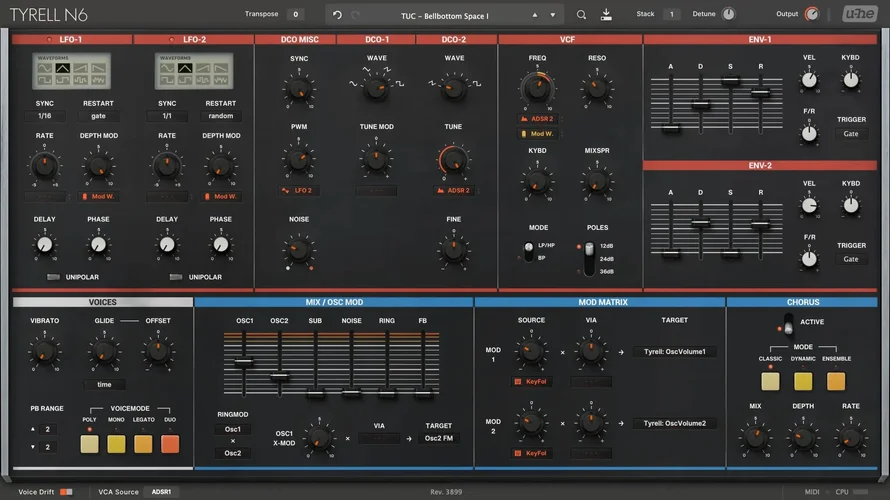
Task: Open the preset search magnifier
Action: coord(582,15)
